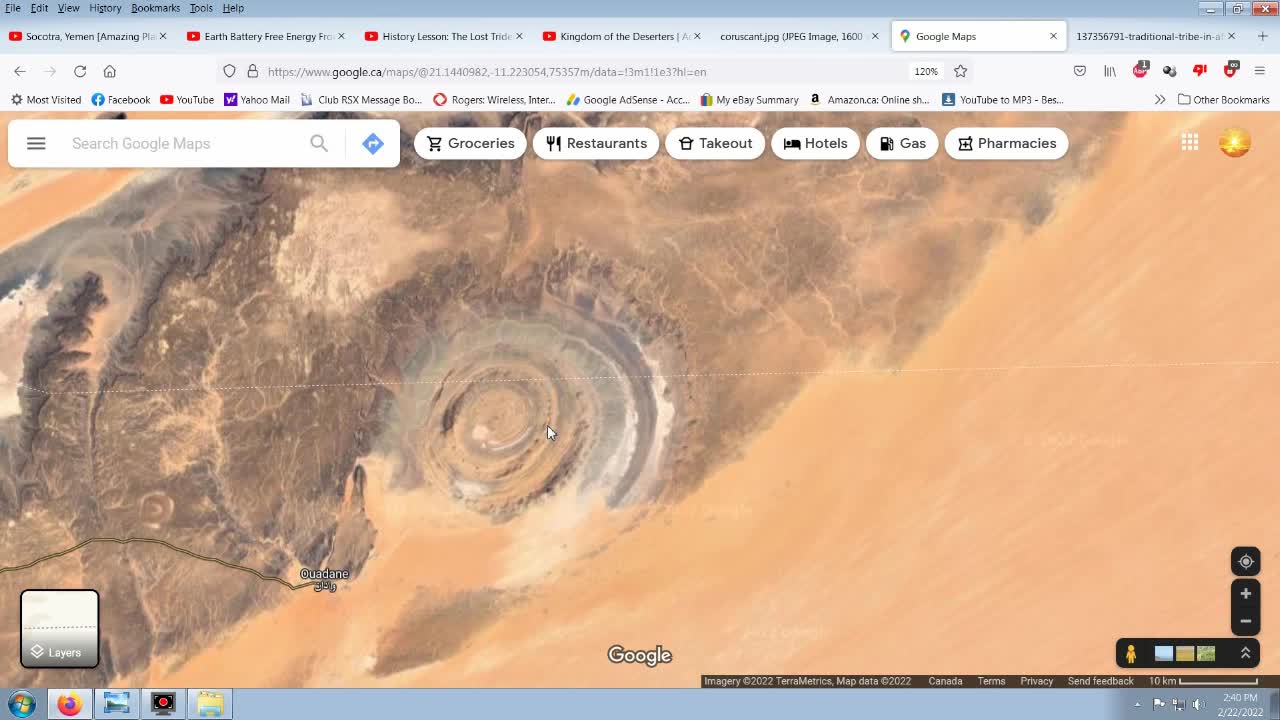This screenshot has height=720, width=1280.
Task: Bookmark this page with the star
Action: pos(961,71)
